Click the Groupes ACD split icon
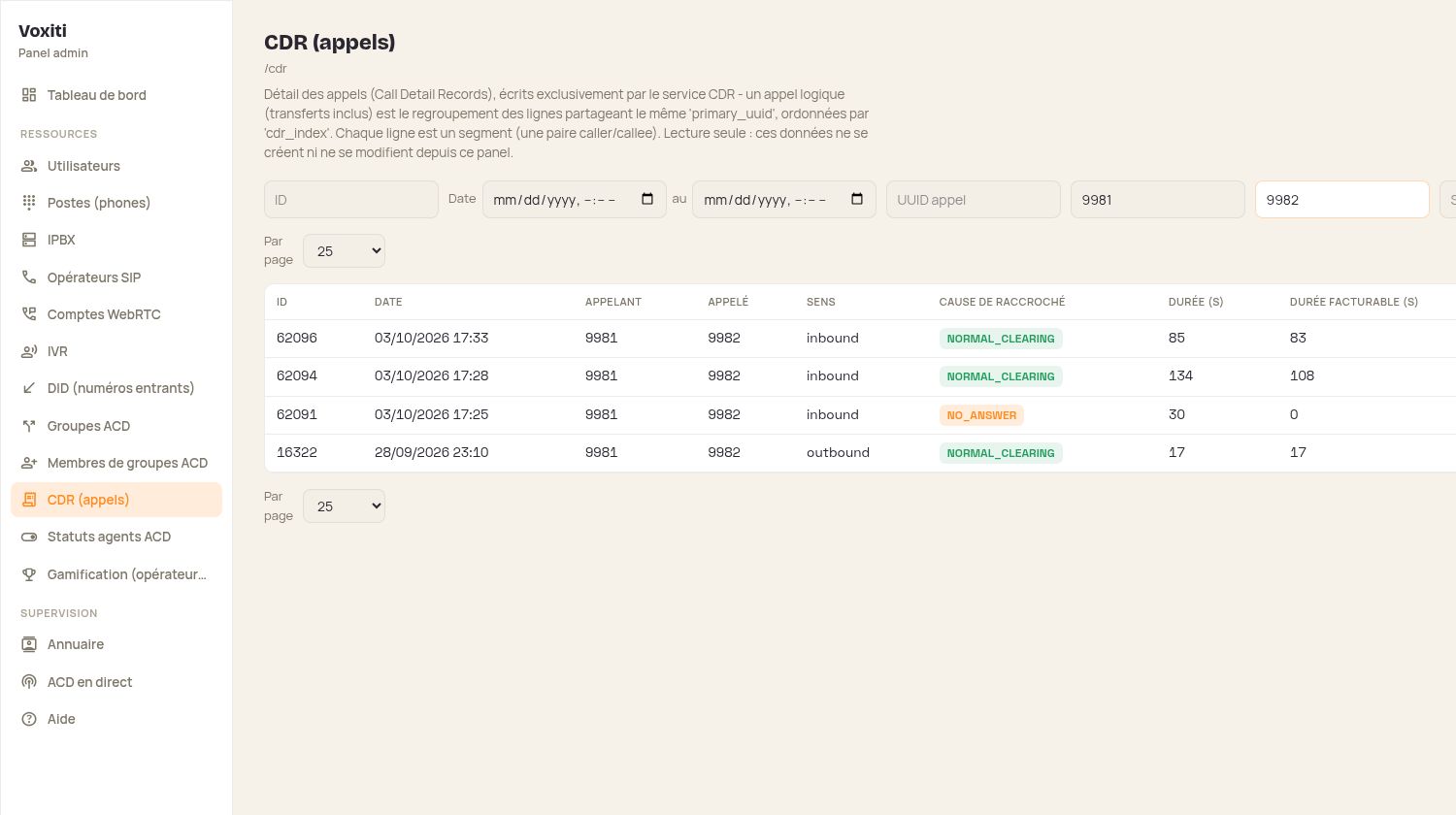Screen dimensions: 1456x815 (29, 426)
